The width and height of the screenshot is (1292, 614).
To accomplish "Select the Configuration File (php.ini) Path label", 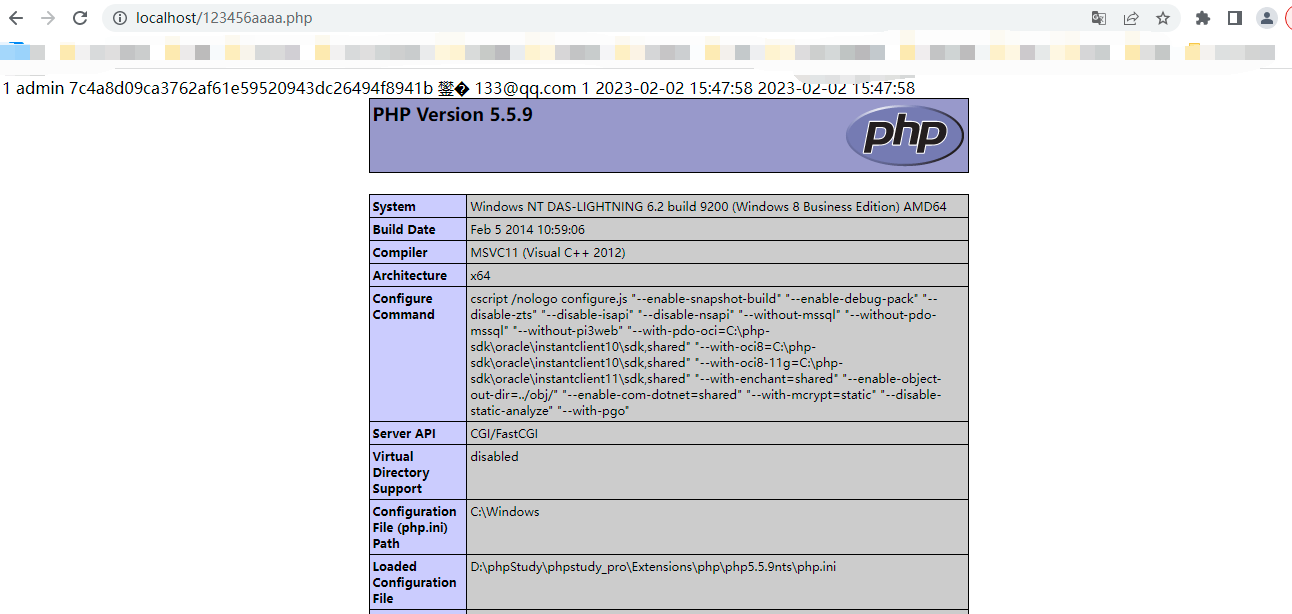I will coord(415,527).
